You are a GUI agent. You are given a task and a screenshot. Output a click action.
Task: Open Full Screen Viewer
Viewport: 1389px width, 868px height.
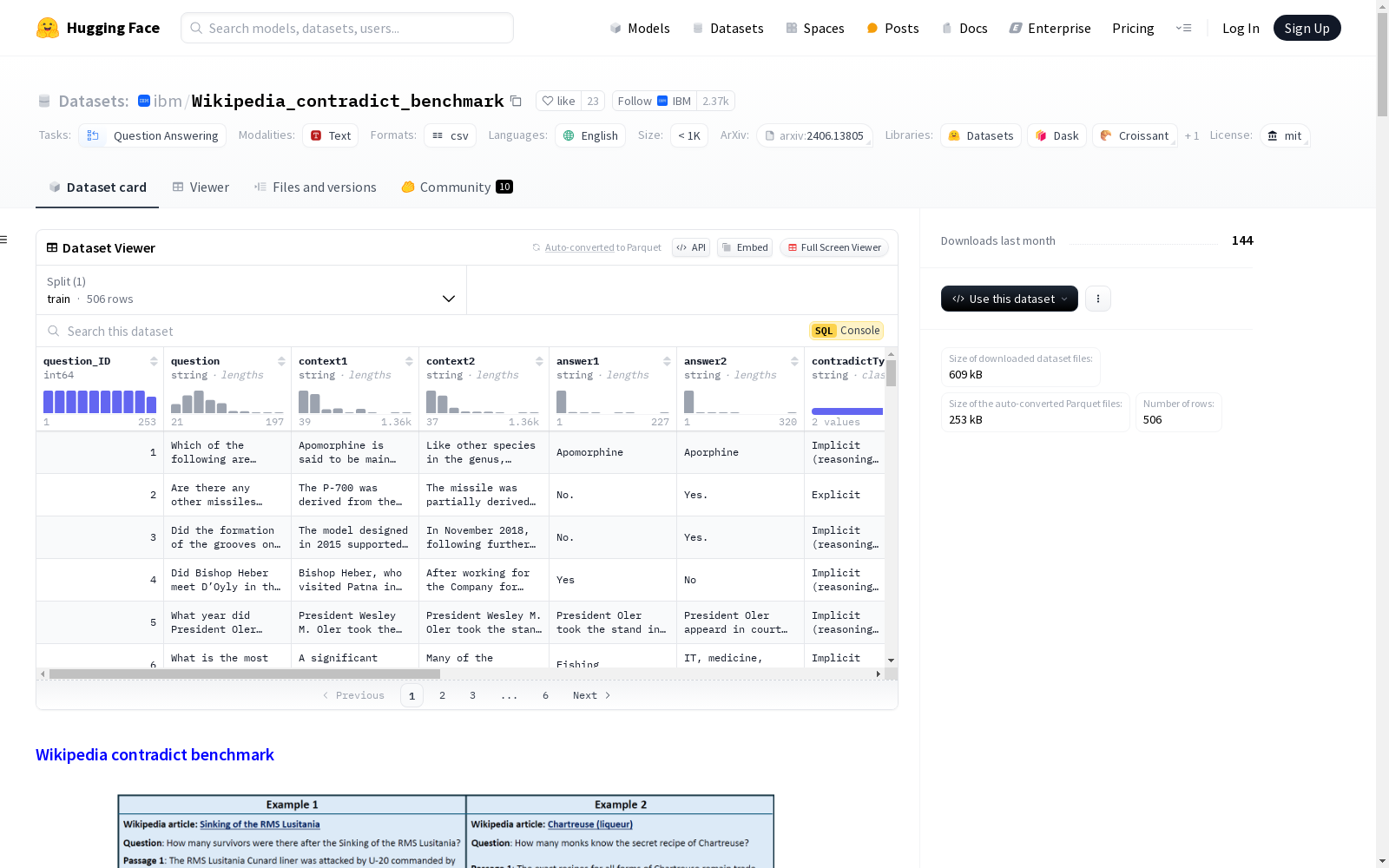[834, 247]
